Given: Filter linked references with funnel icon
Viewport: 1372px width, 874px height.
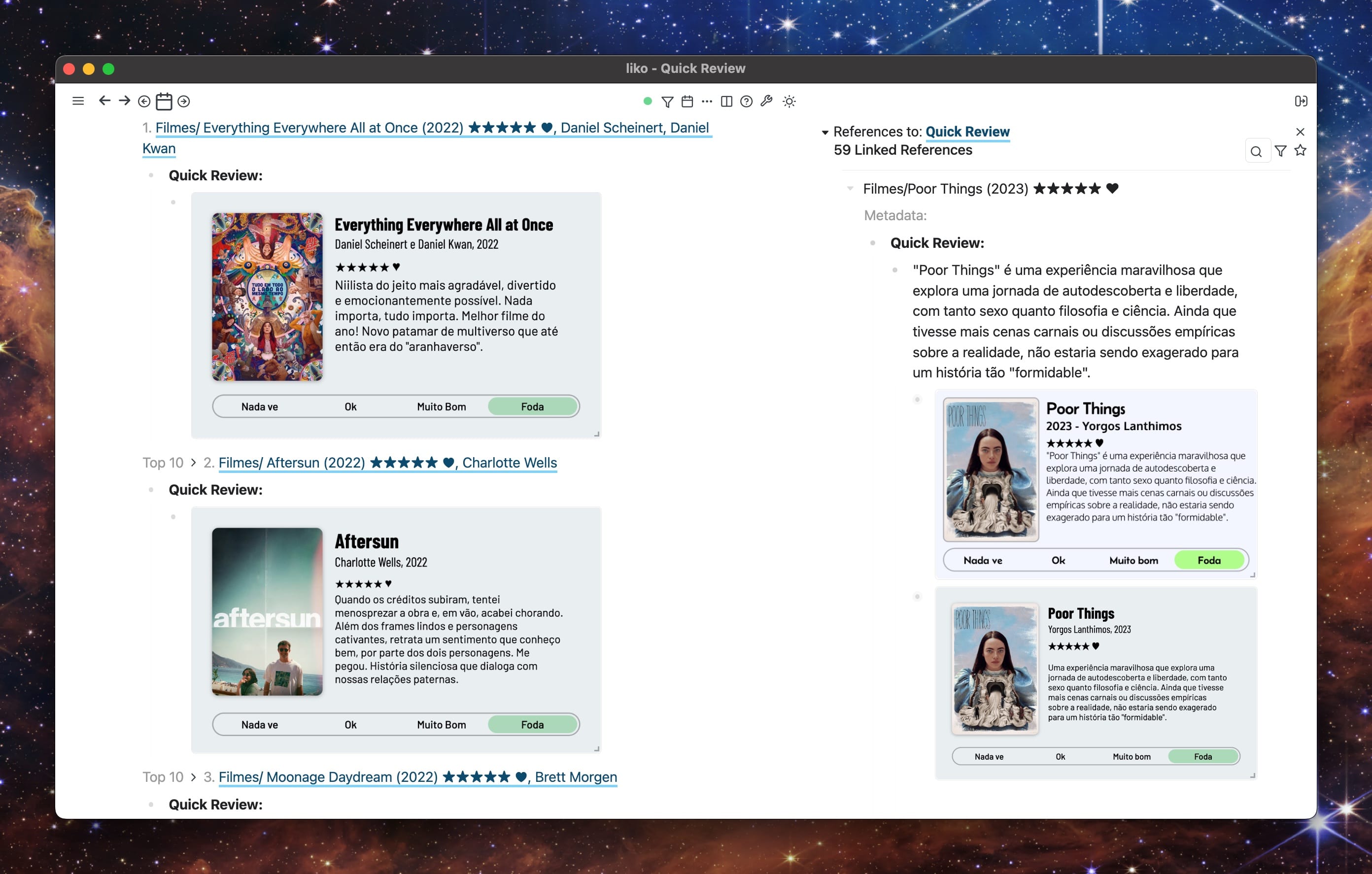Looking at the screenshot, I should (1280, 151).
